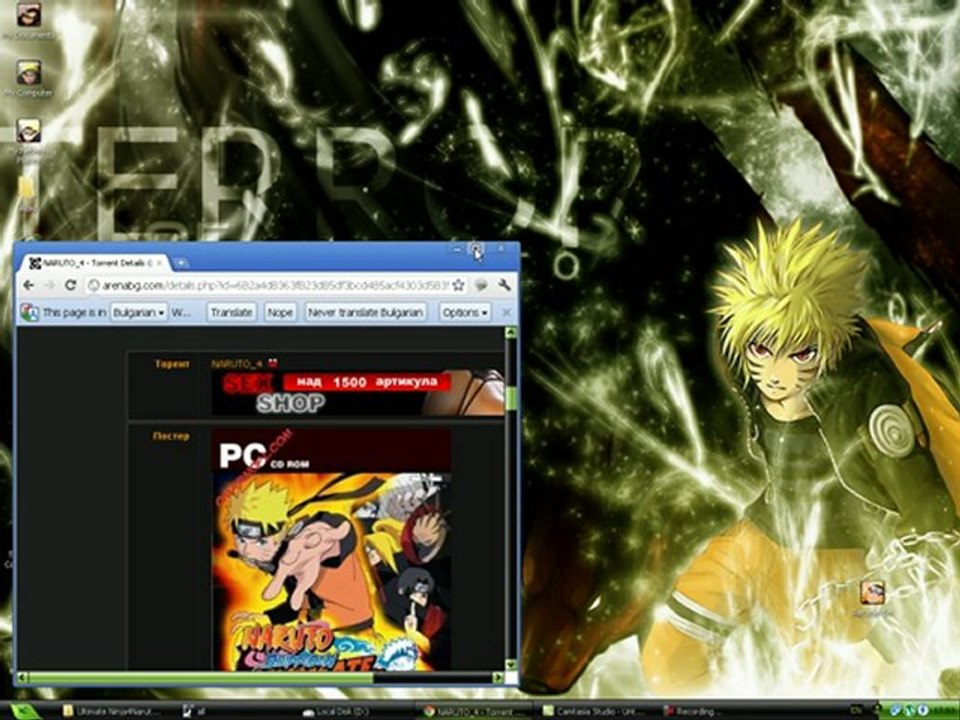This screenshot has height=720, width=960.
Task: Select the NARUTO_4 - Torrent Details tab
Action: pyautogui.click(x=95, y=263)
